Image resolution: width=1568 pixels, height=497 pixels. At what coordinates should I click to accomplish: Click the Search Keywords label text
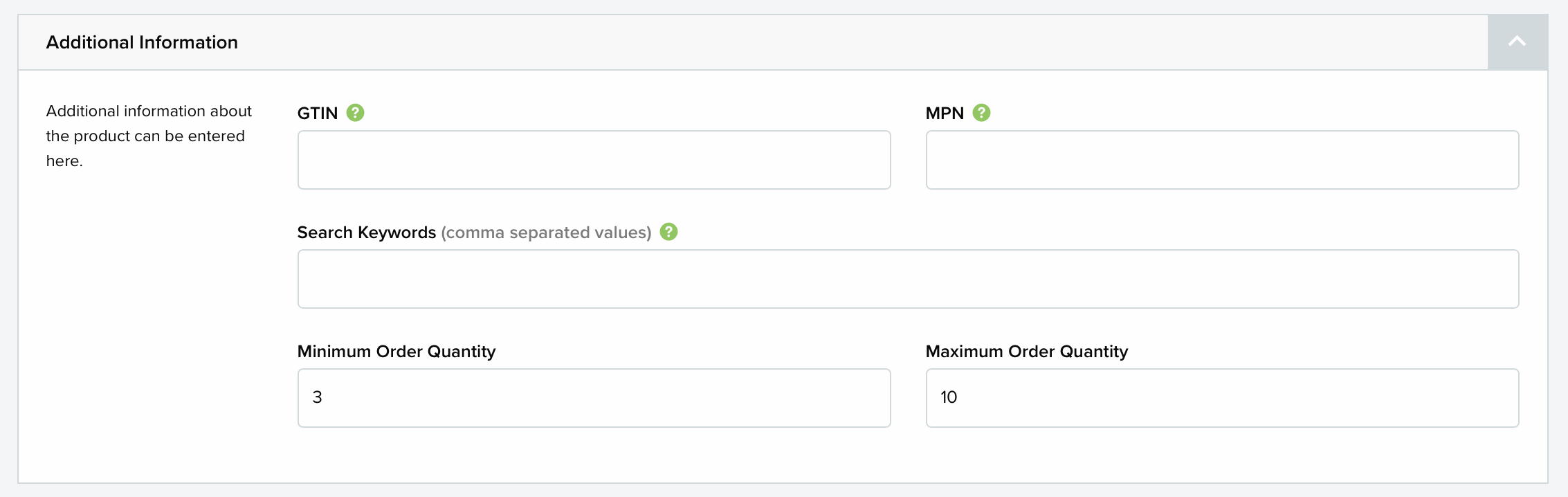(367, 233)
